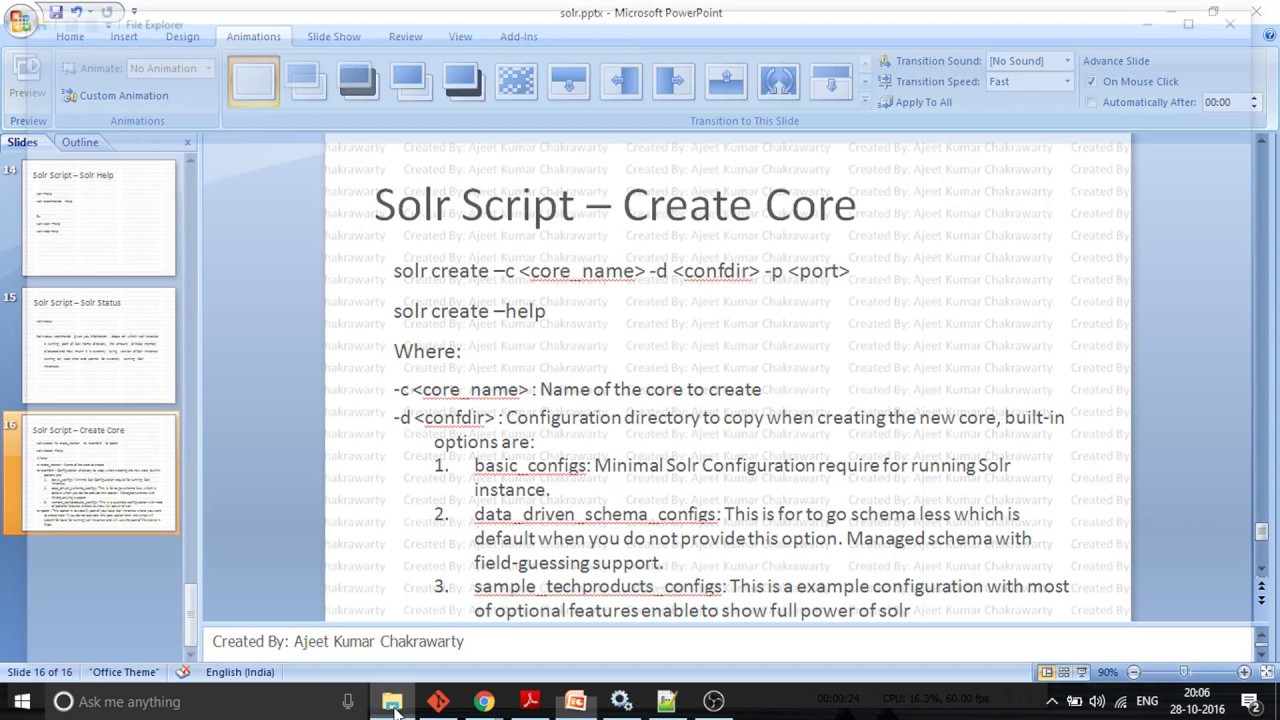The width and height of the screenshot is (1280, 720).
Task: Open the action center notifications icon
Action: tap(1250, 701)
